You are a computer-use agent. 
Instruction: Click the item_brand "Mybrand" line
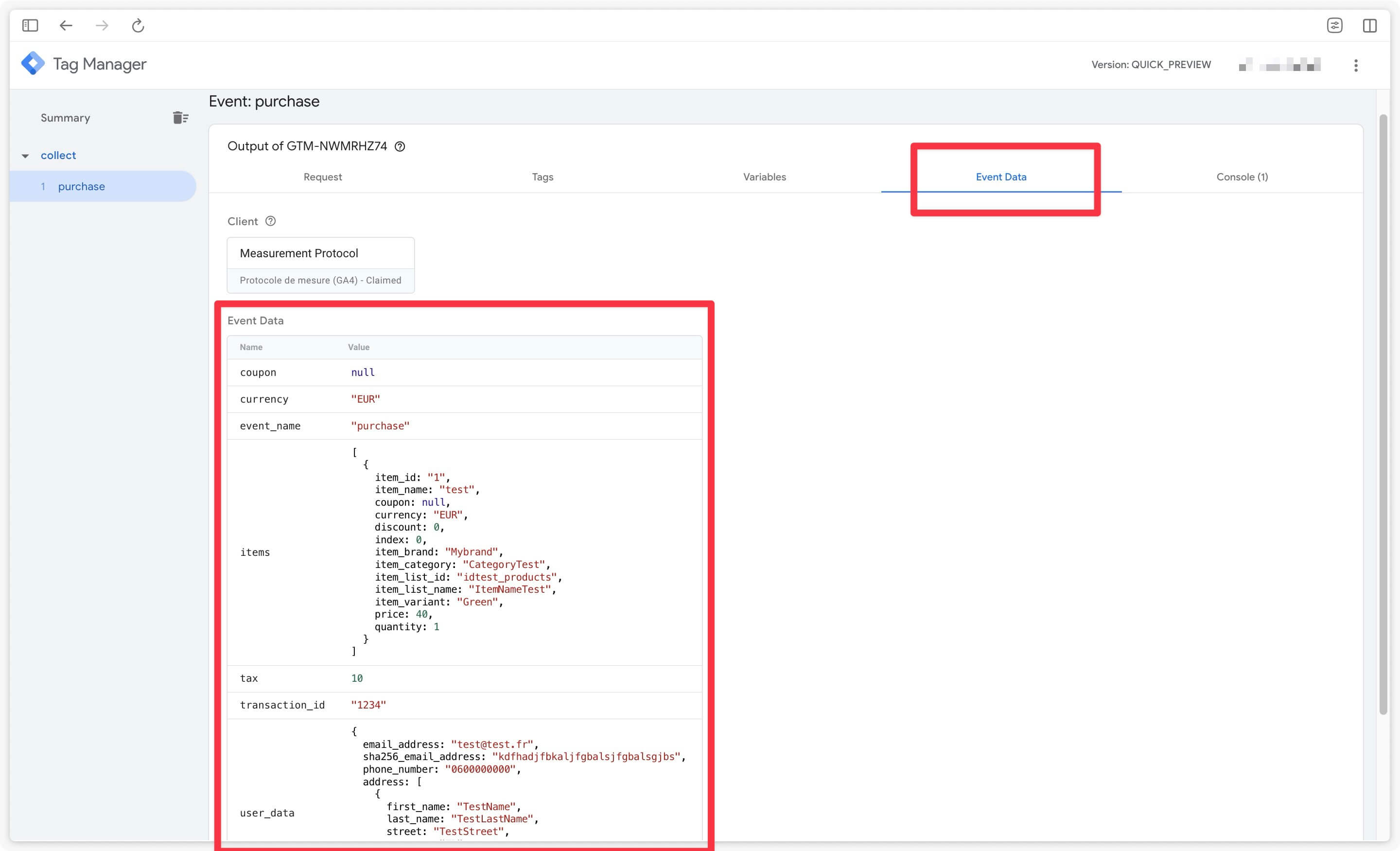[x=438, y=552]
